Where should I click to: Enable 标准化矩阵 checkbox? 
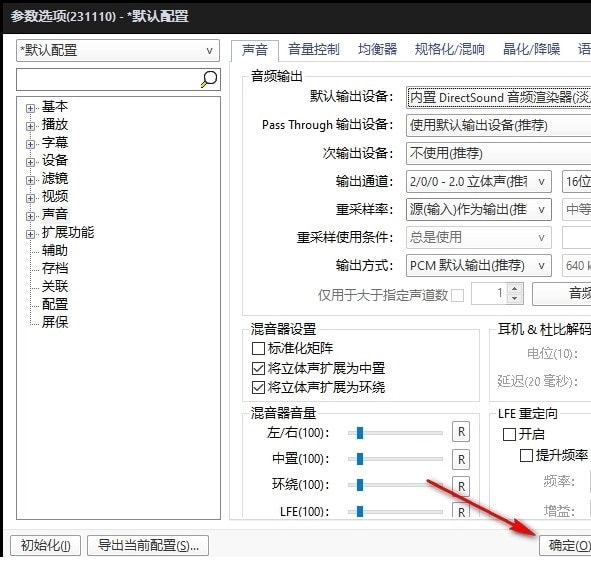[x=258, y=348]
